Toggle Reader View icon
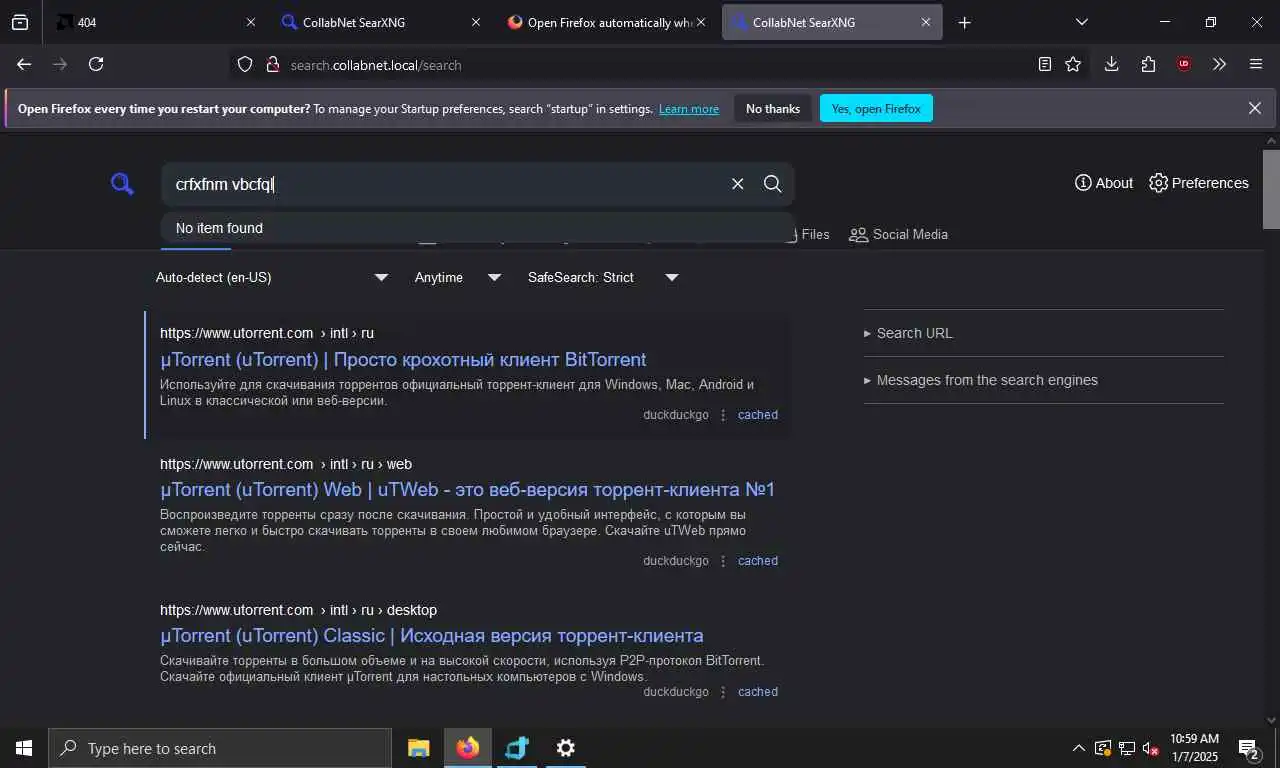 1044,64
